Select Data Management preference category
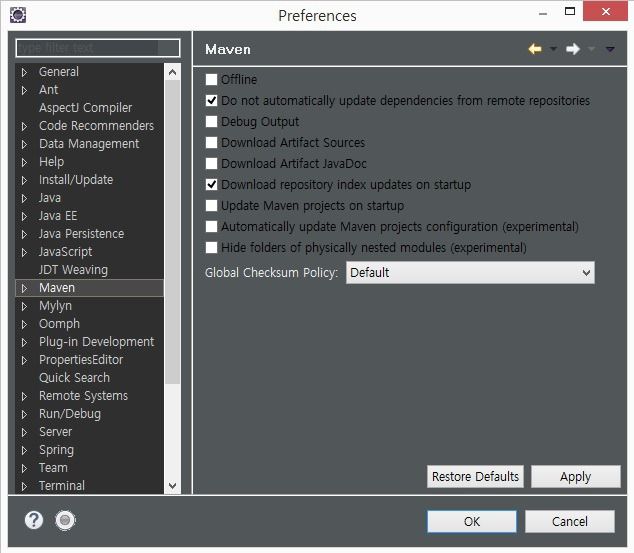 click(89, 144)
